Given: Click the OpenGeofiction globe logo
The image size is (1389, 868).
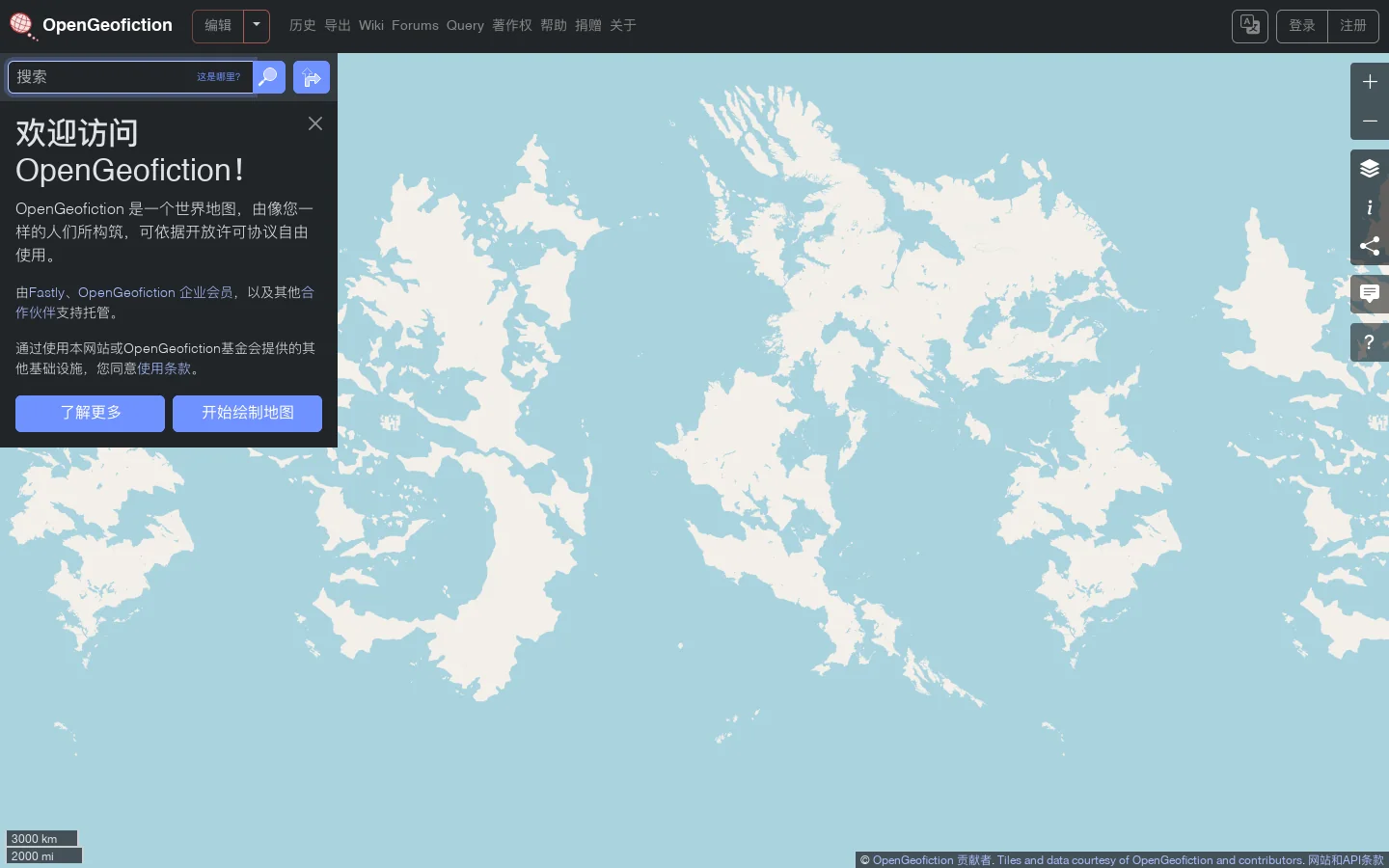Looking at the screenshot, I should (x=22, y=26).
